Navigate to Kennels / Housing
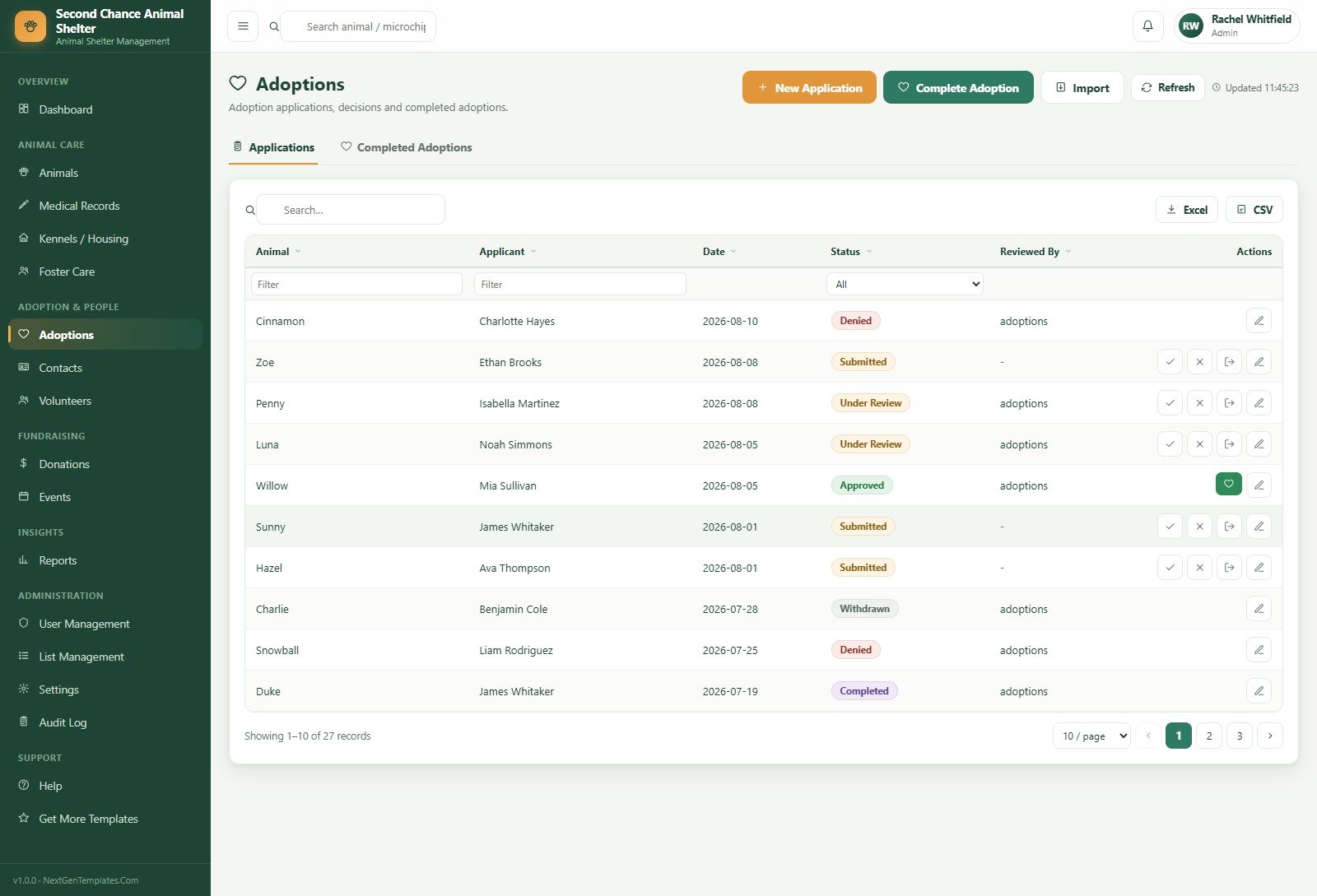1317x896 pixels. coord(105,239)
